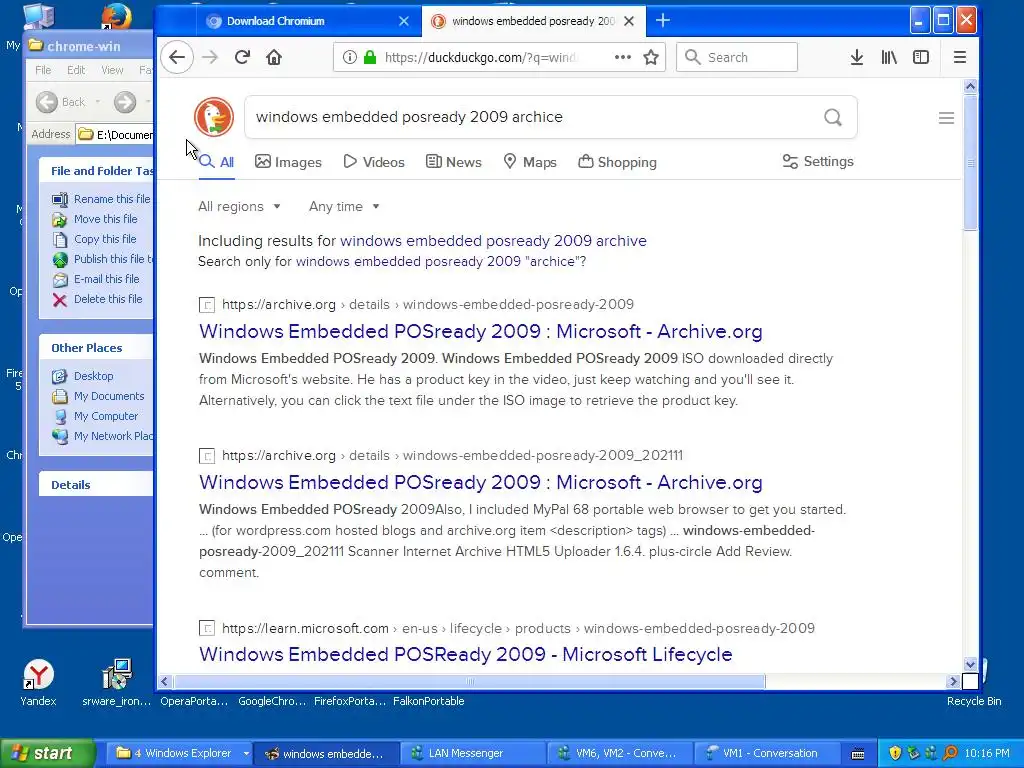Screen dimensions: 1024x768
Task: Open the File menu in chrome-win window
Action: [x=43, y=70]
